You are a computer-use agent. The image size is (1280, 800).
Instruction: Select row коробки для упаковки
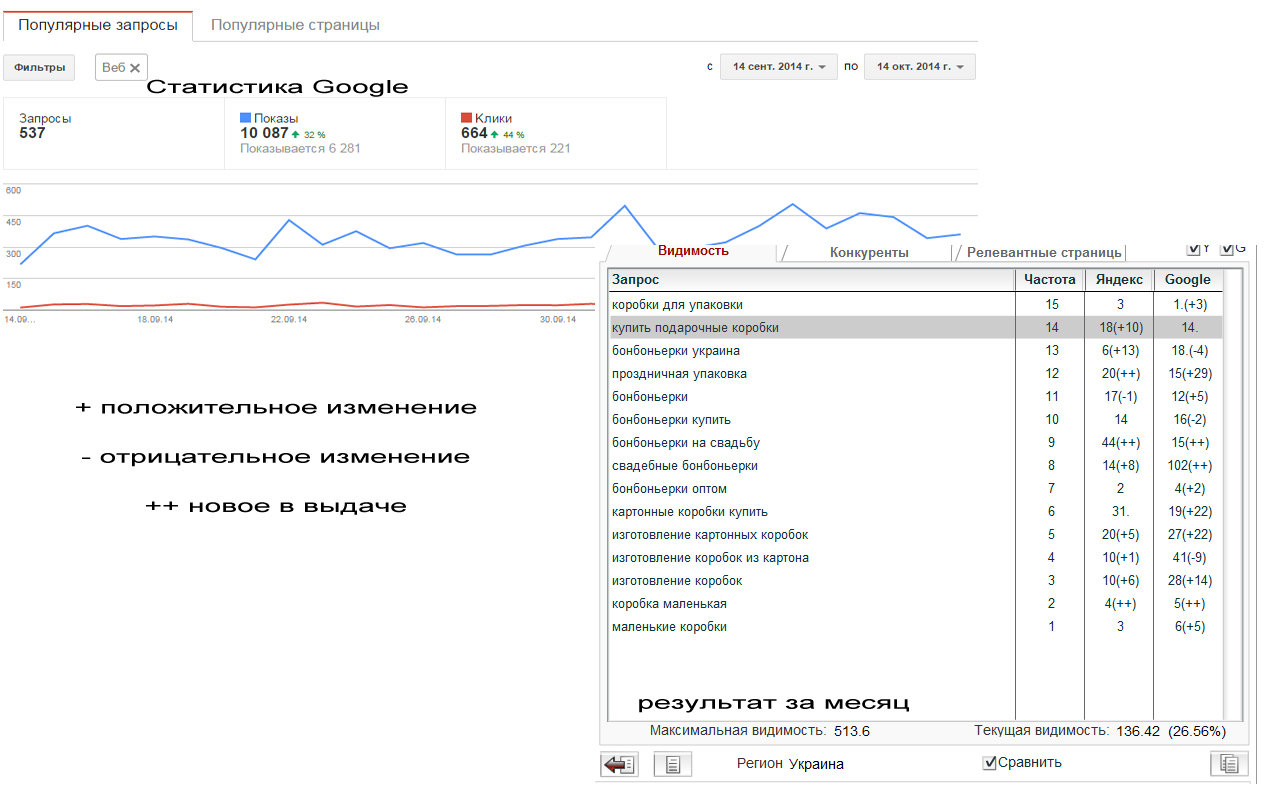[916, 304]
